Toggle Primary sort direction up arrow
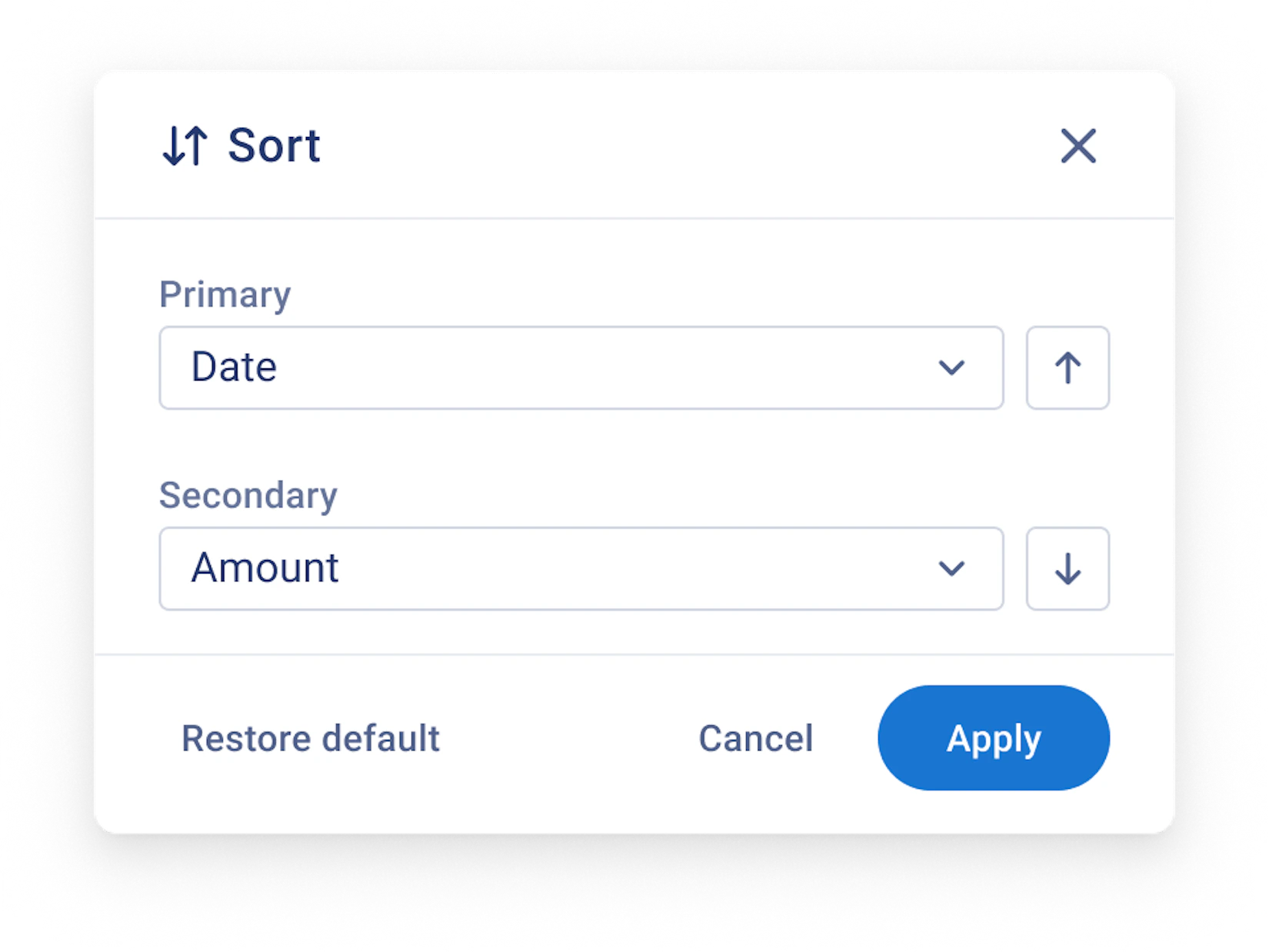 (1067, 368)
